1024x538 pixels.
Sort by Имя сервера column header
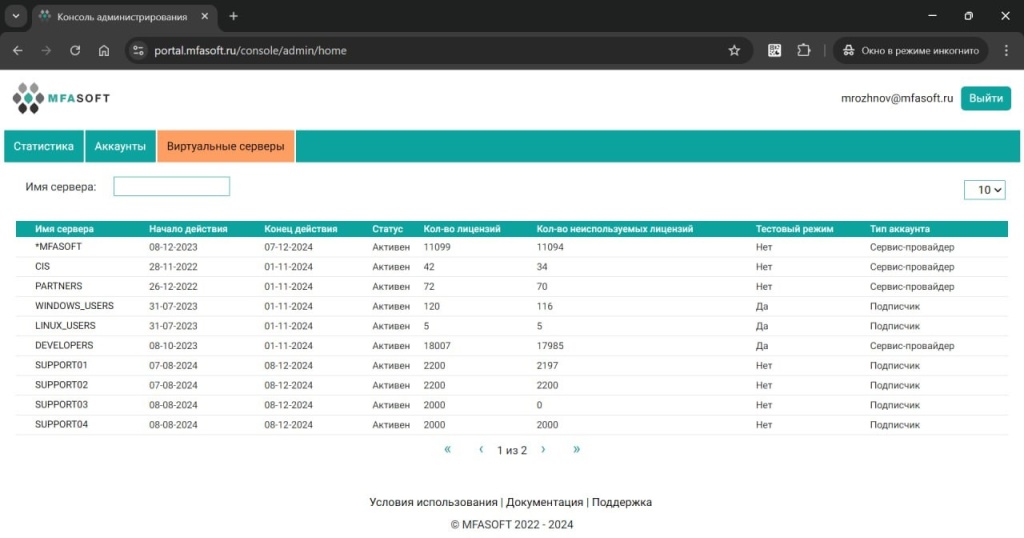coord(64,229)
